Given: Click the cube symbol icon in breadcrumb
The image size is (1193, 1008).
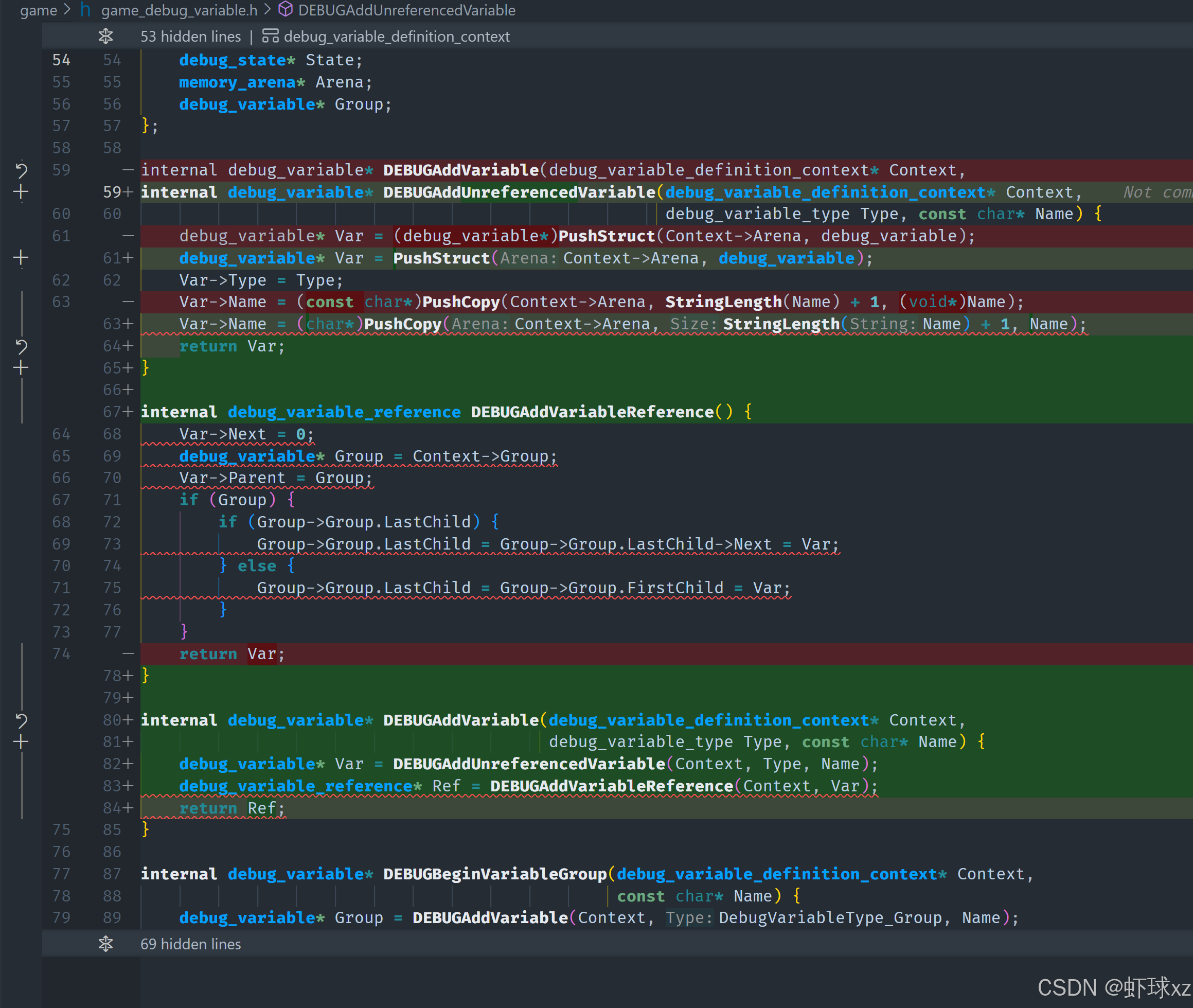Looking at the screenshot, I should tap(285, 10).
